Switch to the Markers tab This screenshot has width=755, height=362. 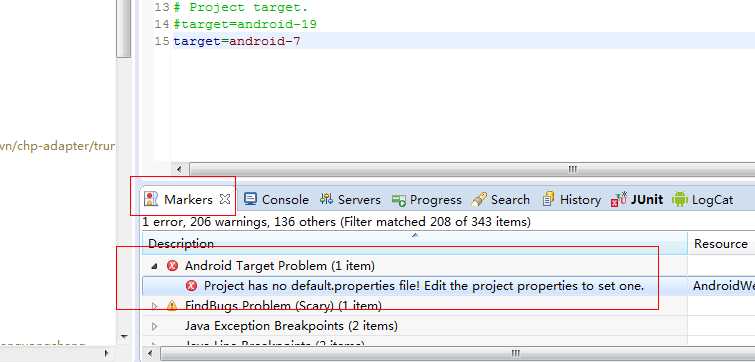[x=188, y=199]
